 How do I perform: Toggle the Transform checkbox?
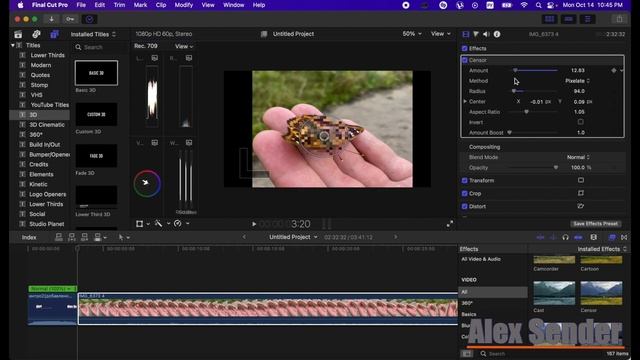click(464, 180)
